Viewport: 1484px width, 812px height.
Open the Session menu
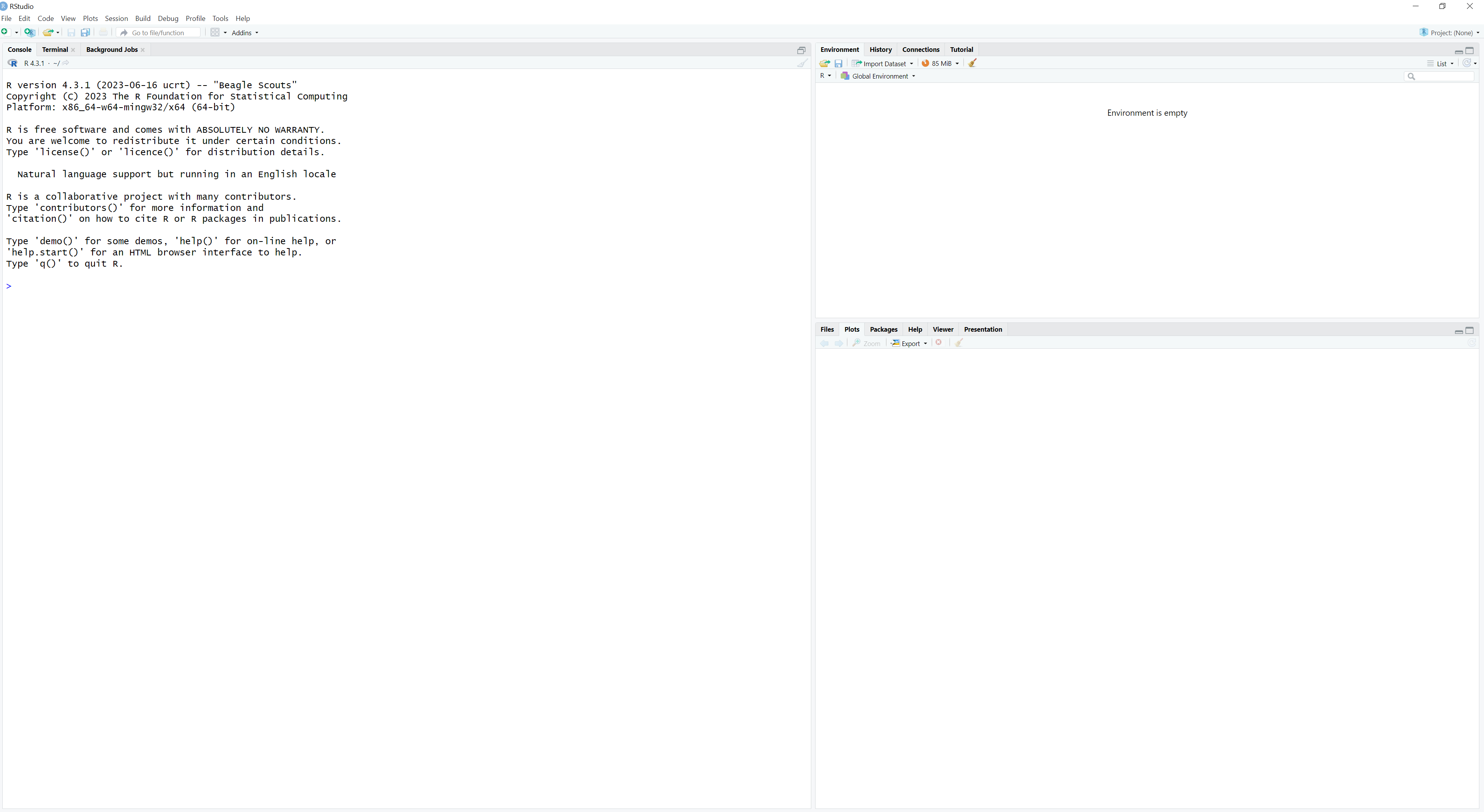(116, 19)
